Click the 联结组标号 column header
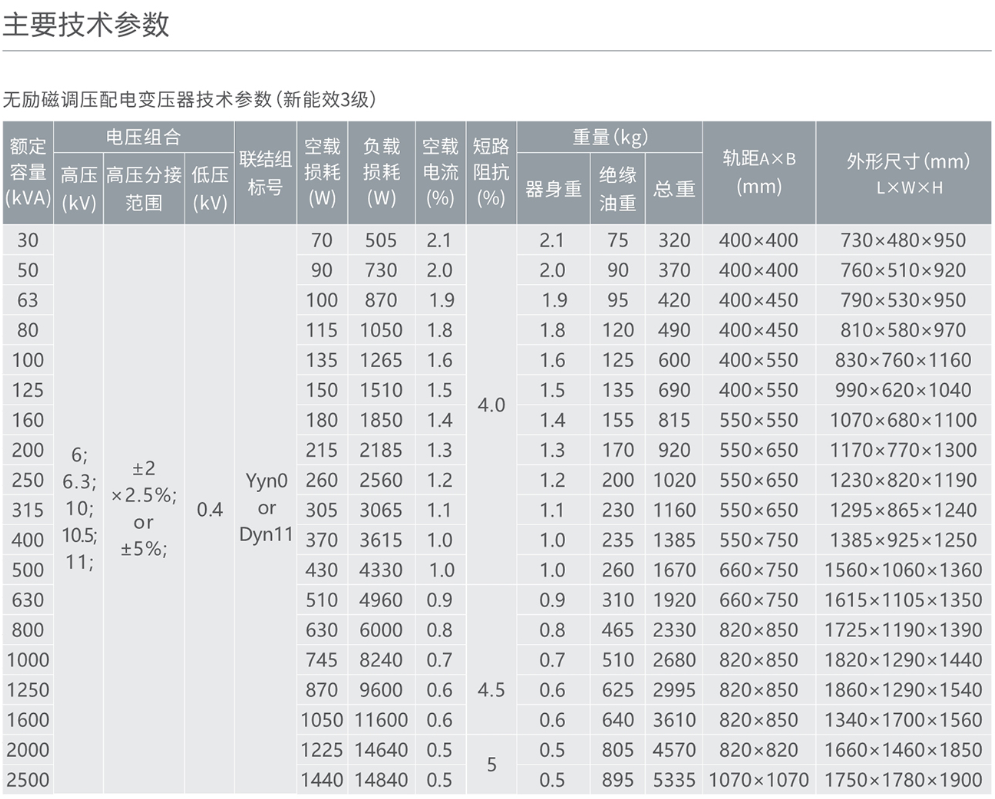Image resolution: width=995 pixels, height=799 pixels. [265, 173]
